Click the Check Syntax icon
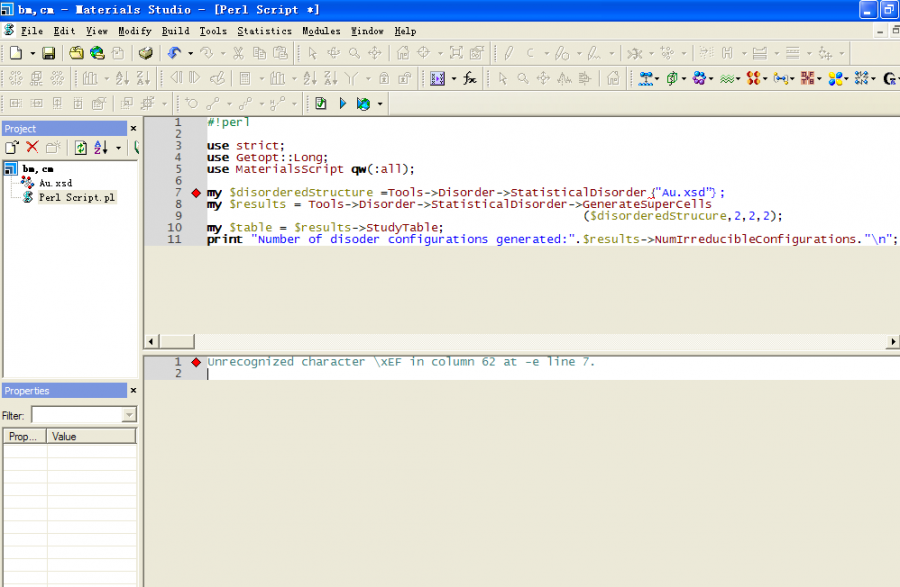This screenshot has height=587, width=900. 321,103
